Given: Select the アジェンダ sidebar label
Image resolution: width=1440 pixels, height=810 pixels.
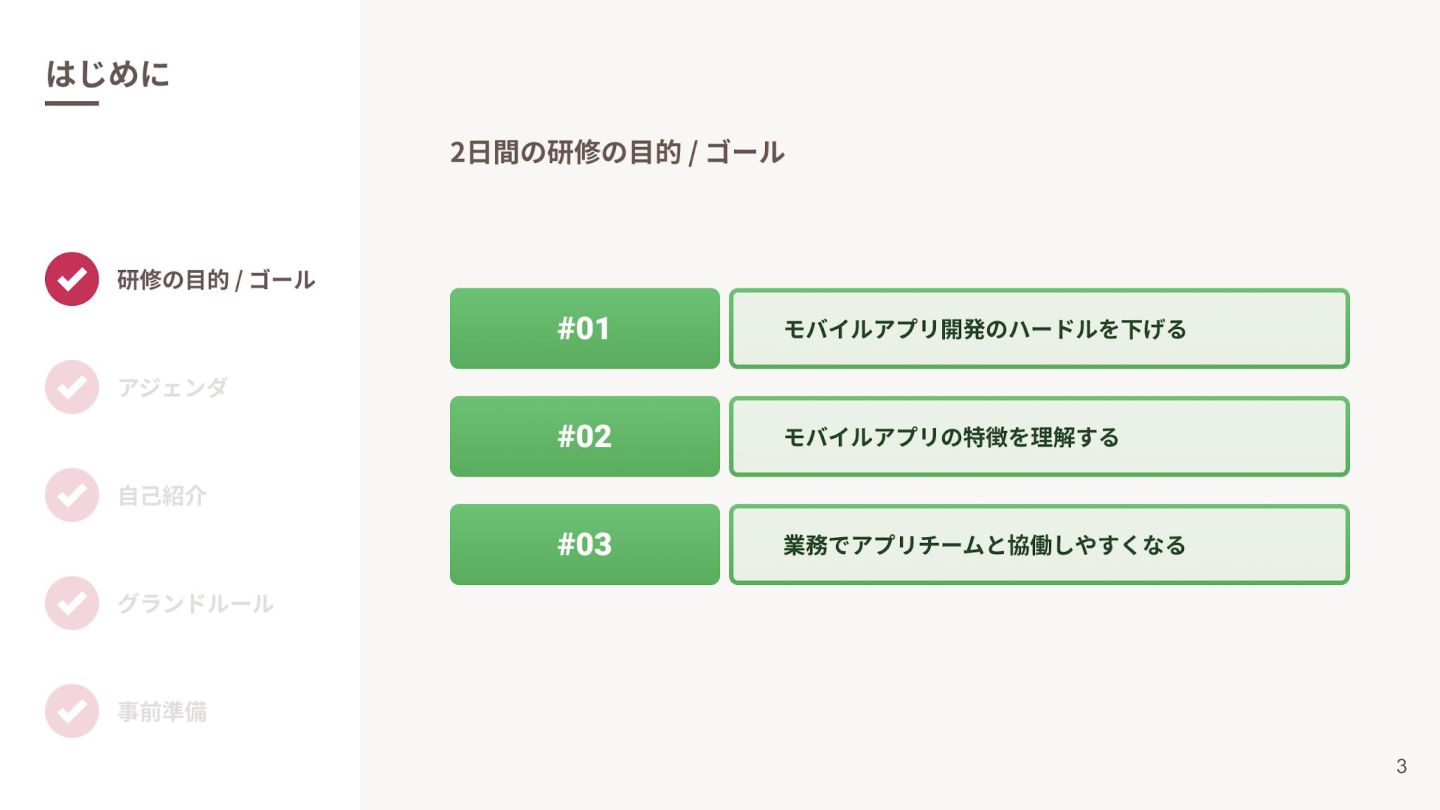Looking at the screenshot, I should (x=173, y=388).
